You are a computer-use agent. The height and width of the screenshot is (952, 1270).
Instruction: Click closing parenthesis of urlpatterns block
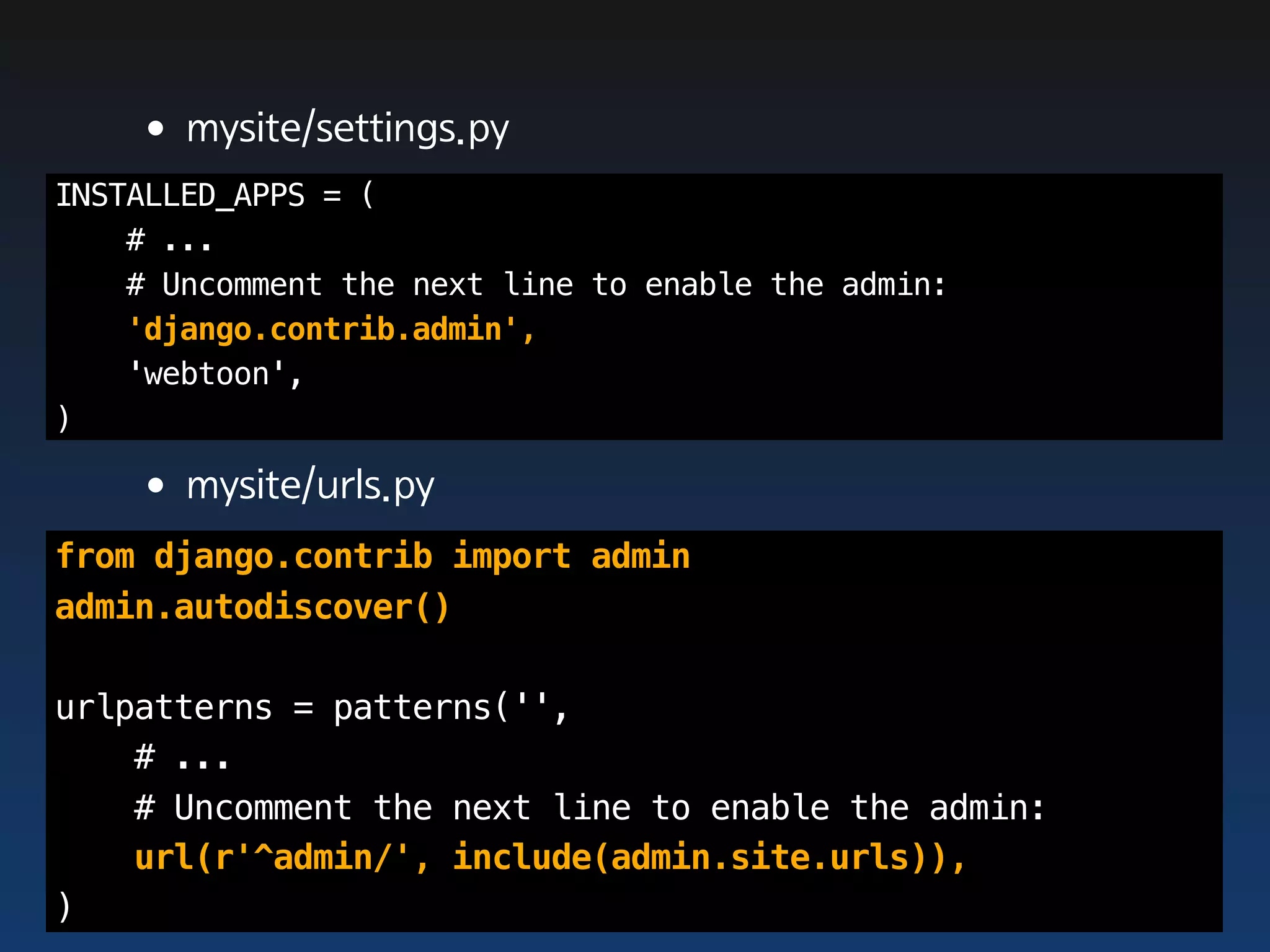point(64,907)
